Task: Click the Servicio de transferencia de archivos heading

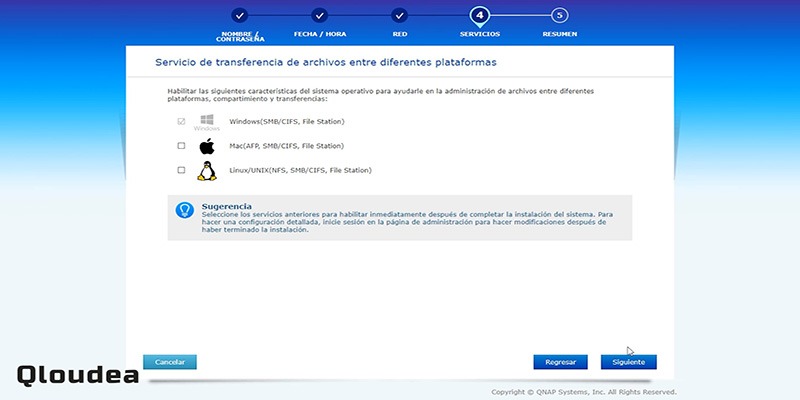Action: click(326, 62)
